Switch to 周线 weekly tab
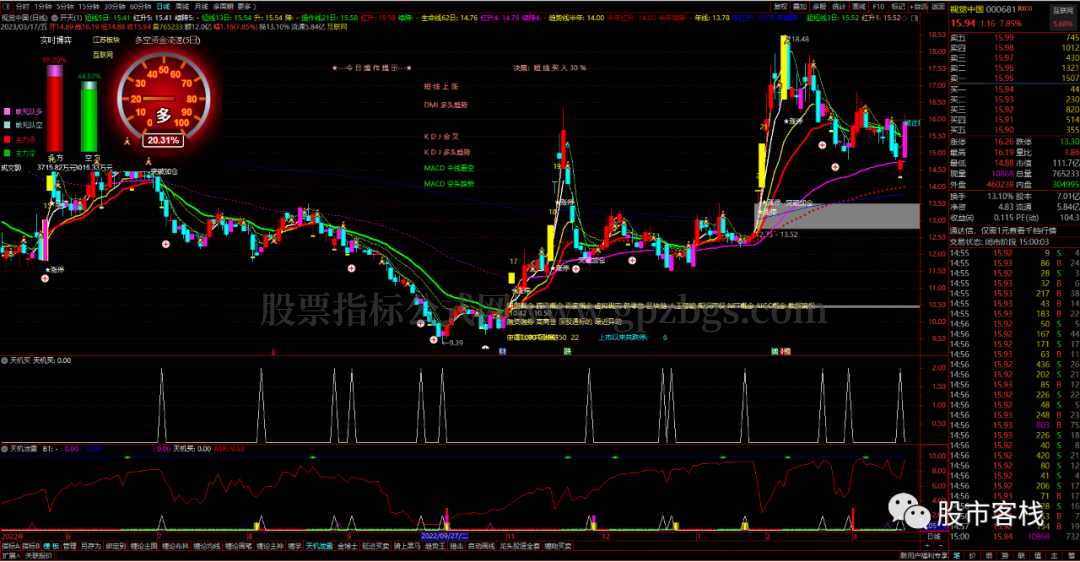This screenshot has height=562, width=1080. [x=183, y=7]
